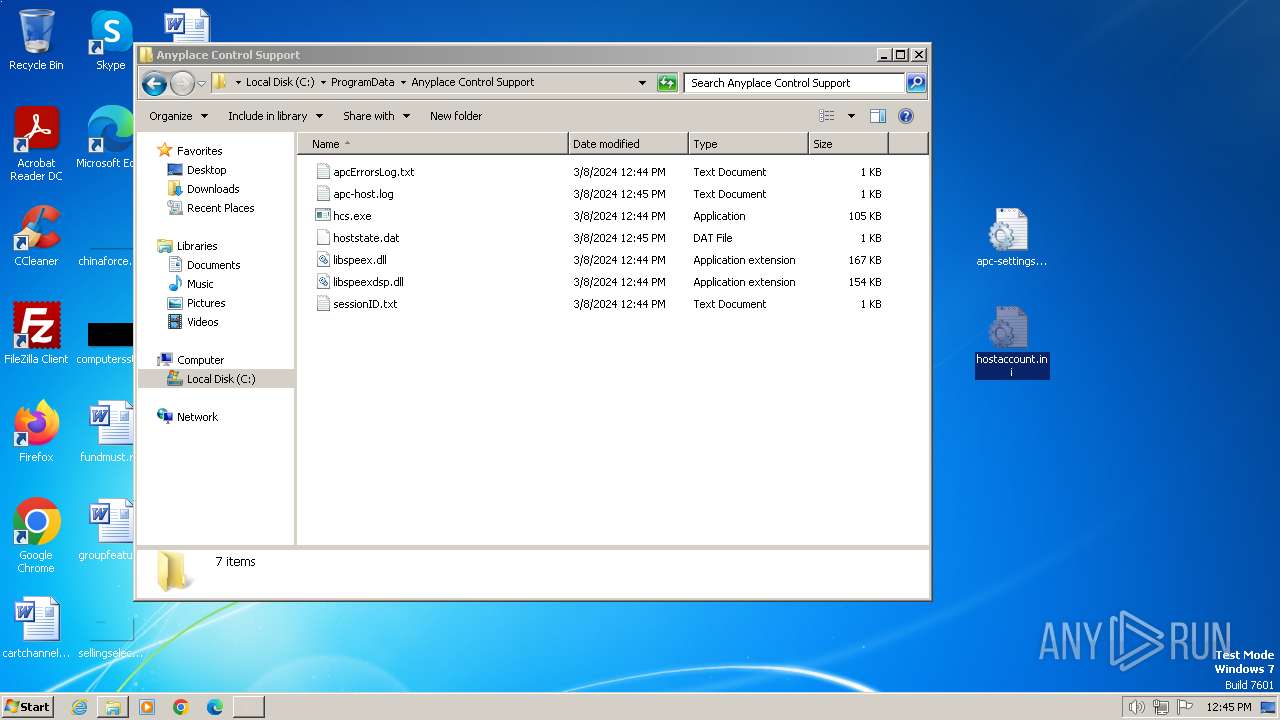The width and height of the screenshot is (1280, 720).
Task: Sort by Date modified column header
Action: (x=628, y=144)
